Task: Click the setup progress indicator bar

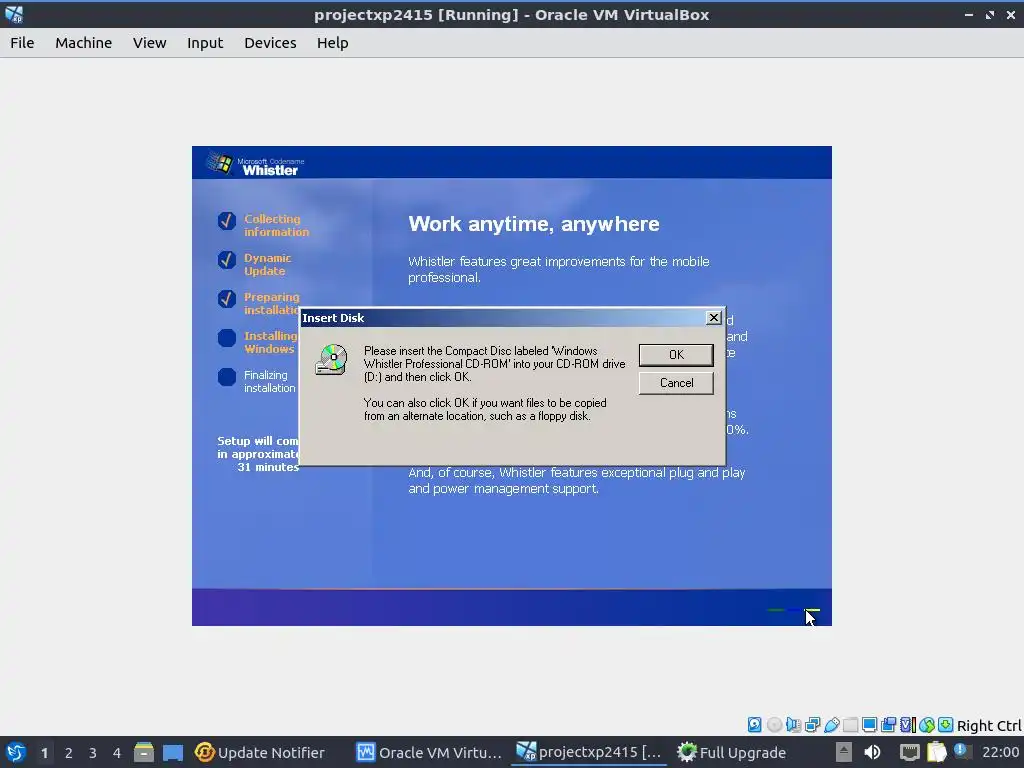Action: tap(793, 610)
